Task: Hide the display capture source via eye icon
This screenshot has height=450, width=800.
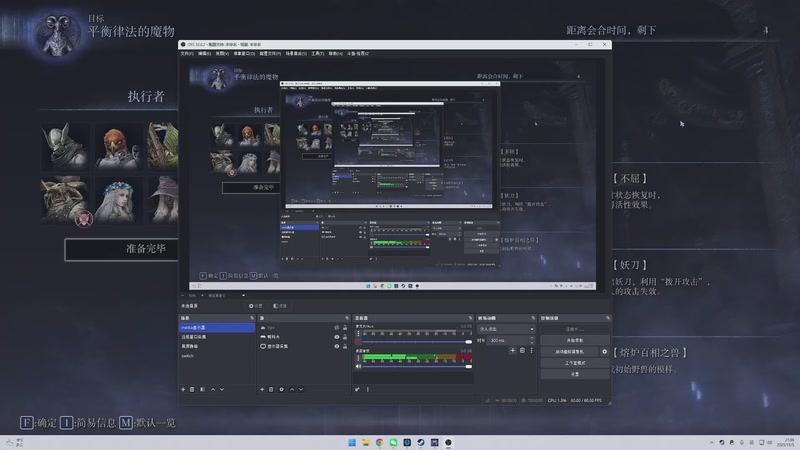Action: click(337, 346)
